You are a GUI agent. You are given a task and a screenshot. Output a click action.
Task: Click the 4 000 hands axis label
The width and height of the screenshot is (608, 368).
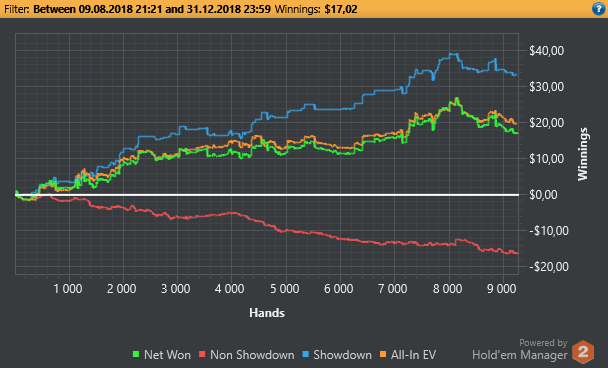tap(230, 289)
